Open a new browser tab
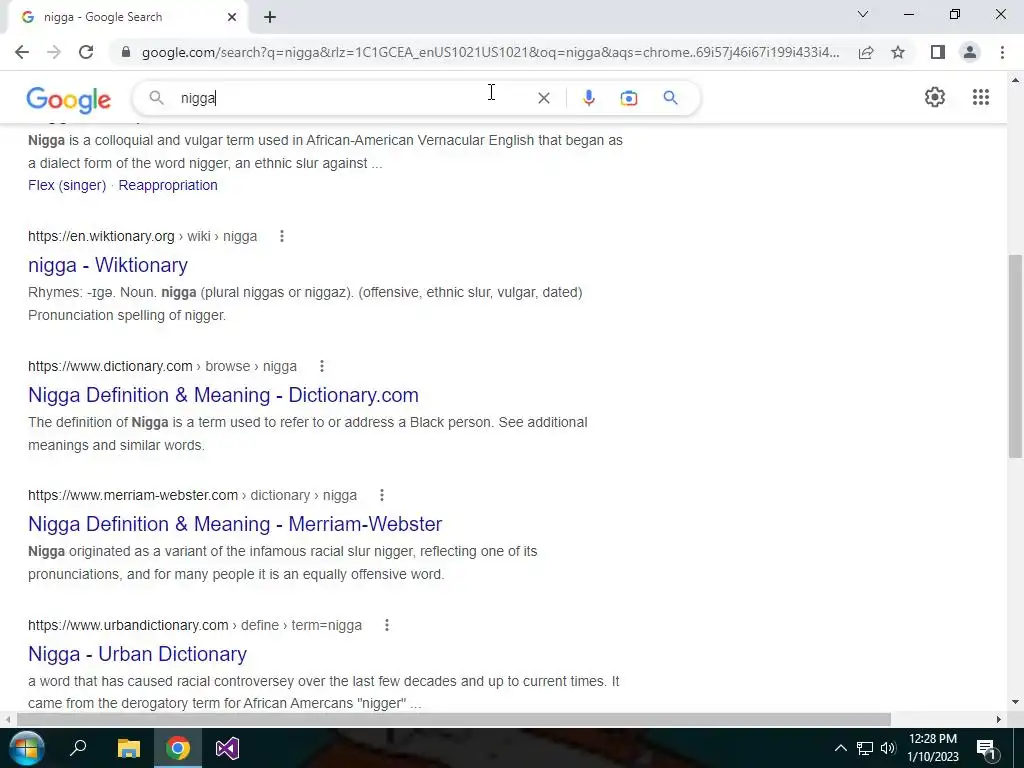Image resolution: width=1024 pixels, height=768 pixels. click(270, 17)
